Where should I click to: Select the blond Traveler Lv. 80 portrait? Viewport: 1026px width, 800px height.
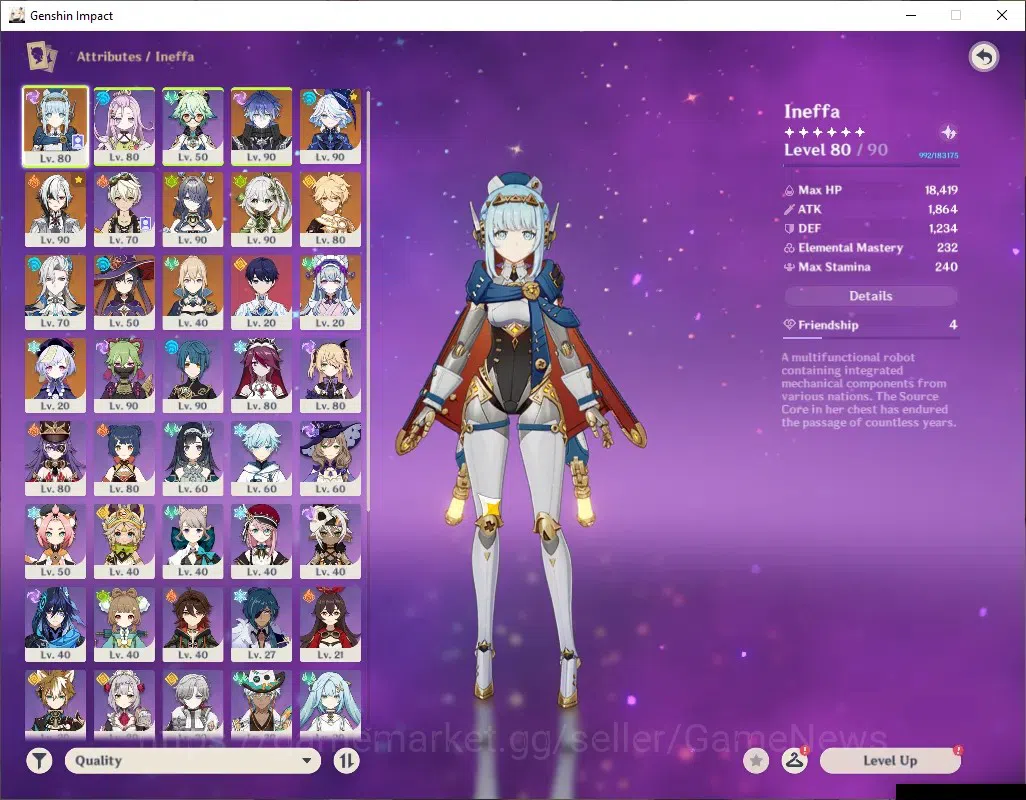pyautogui.click(x=330, y=210)
